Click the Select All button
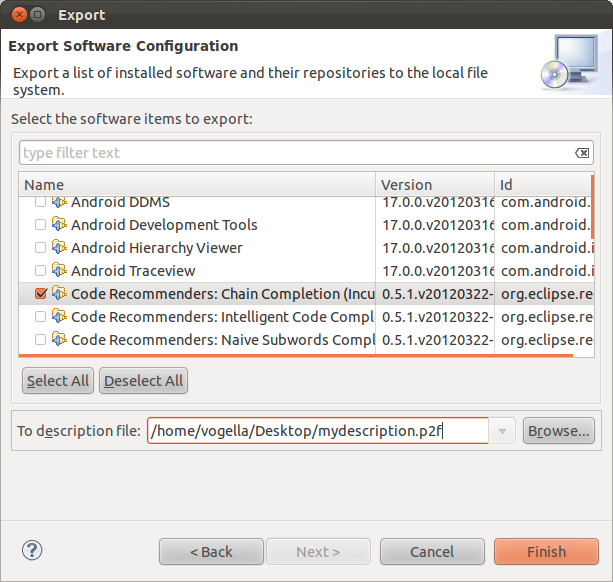 click(x=58, y=381)
